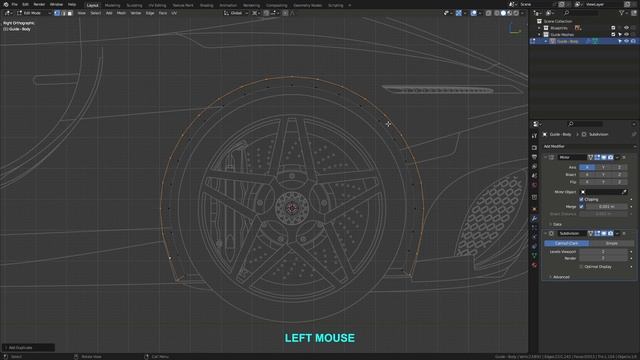
Task: Toggle the snapping magnet icon
Action: point(266,13)
